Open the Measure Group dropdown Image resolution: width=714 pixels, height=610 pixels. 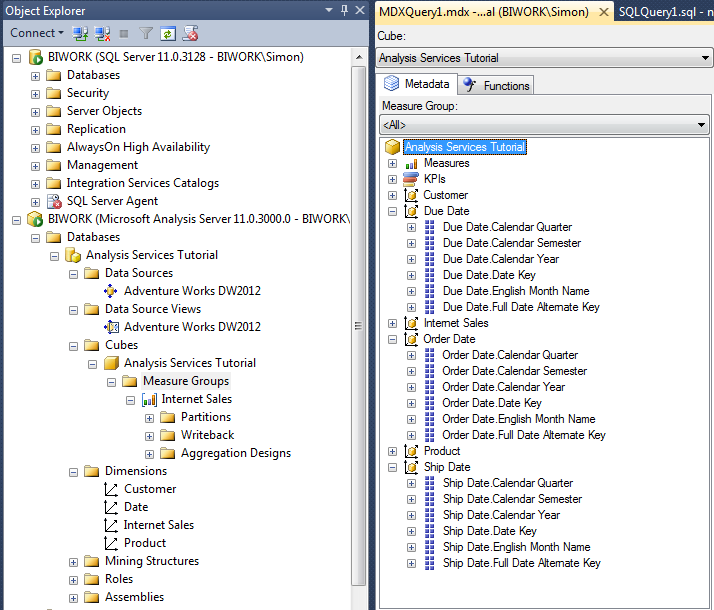coord(544,124)
